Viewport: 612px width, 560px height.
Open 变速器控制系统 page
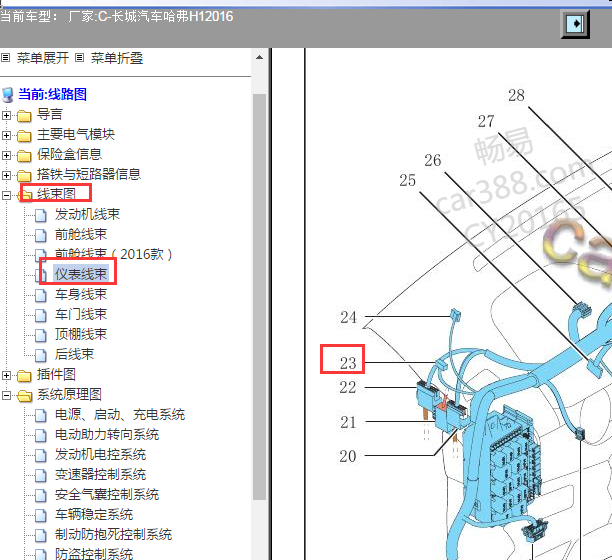pyautogui.click(x=100, y=475)
